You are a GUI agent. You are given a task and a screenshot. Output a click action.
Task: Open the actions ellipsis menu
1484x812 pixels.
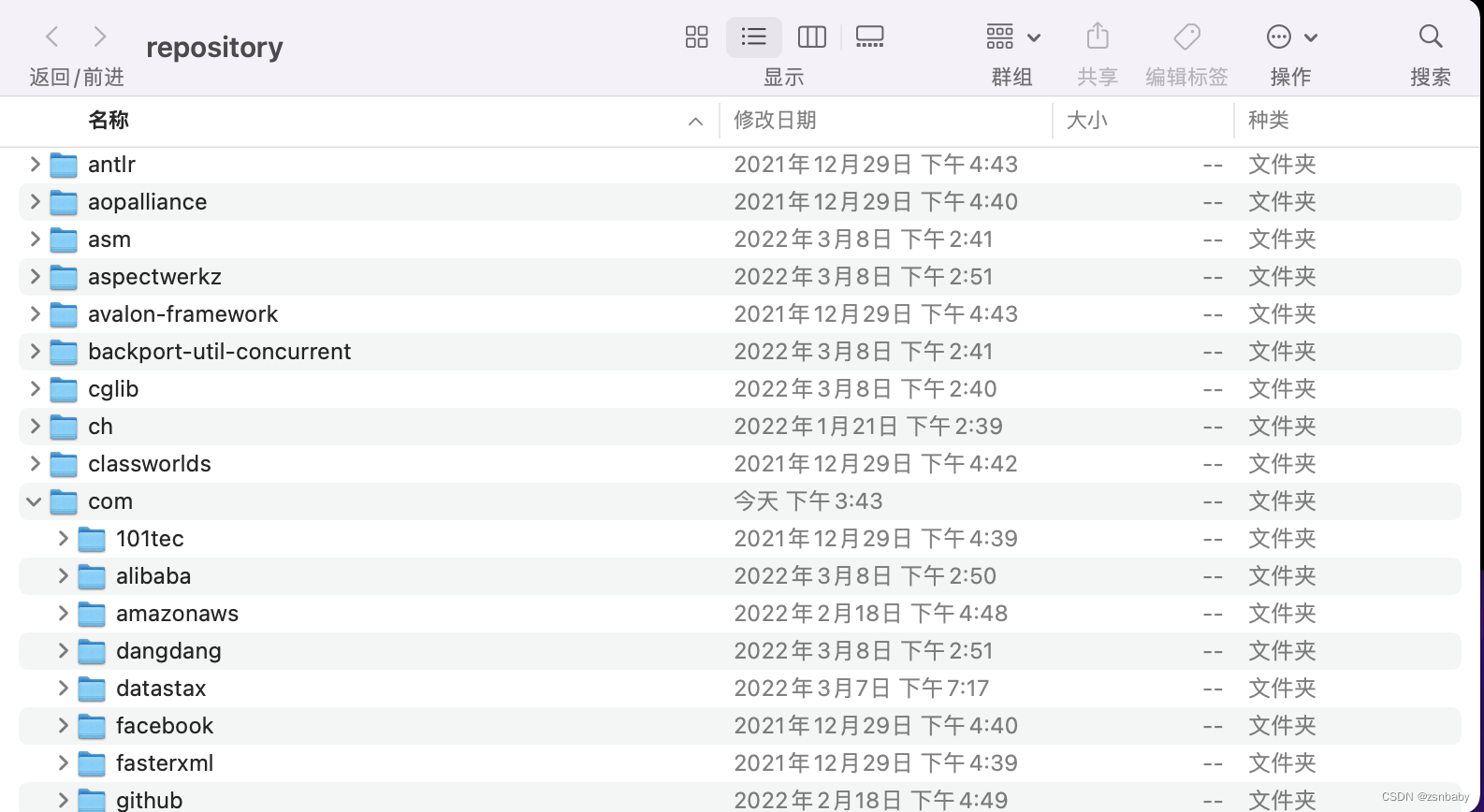(1291, 36)
